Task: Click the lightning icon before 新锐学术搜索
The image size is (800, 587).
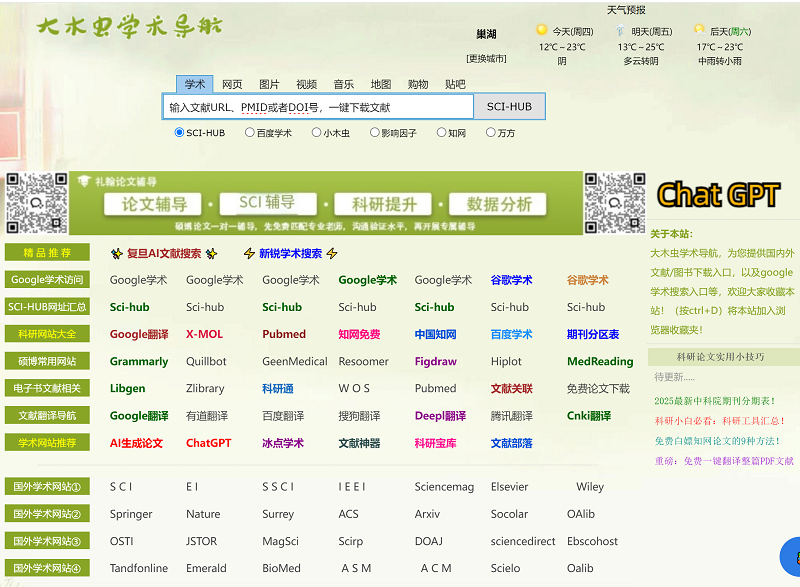Action: (249, 253)
